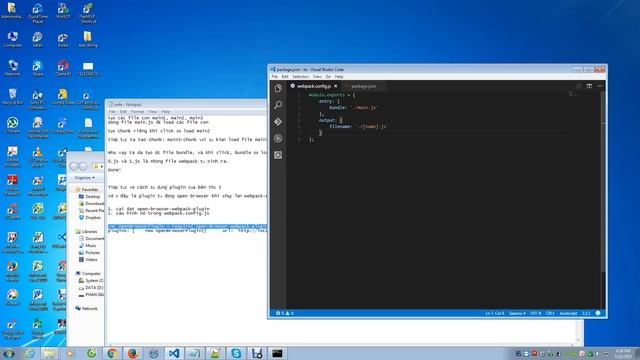Open the Explorer view in VS Code
Screen dimensions: 640x360
tap(278, 88)
